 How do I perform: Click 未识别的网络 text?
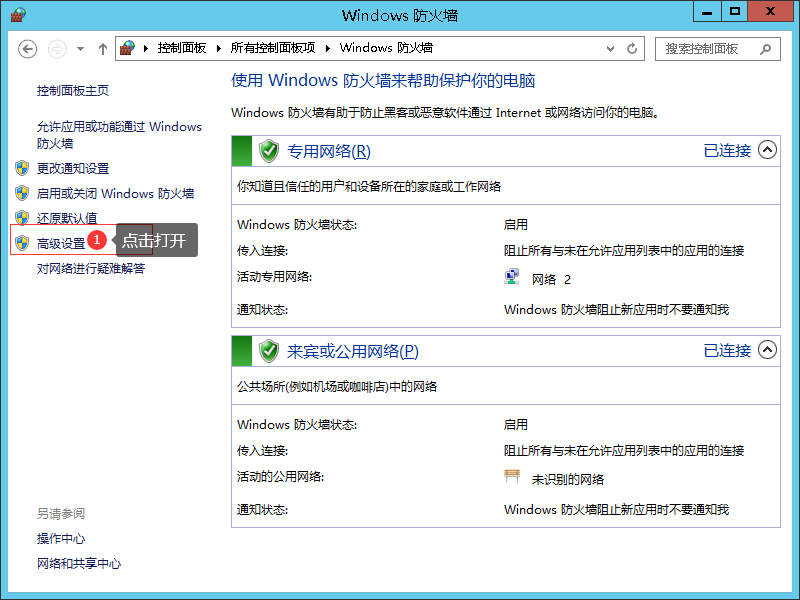tap(568, 479)
